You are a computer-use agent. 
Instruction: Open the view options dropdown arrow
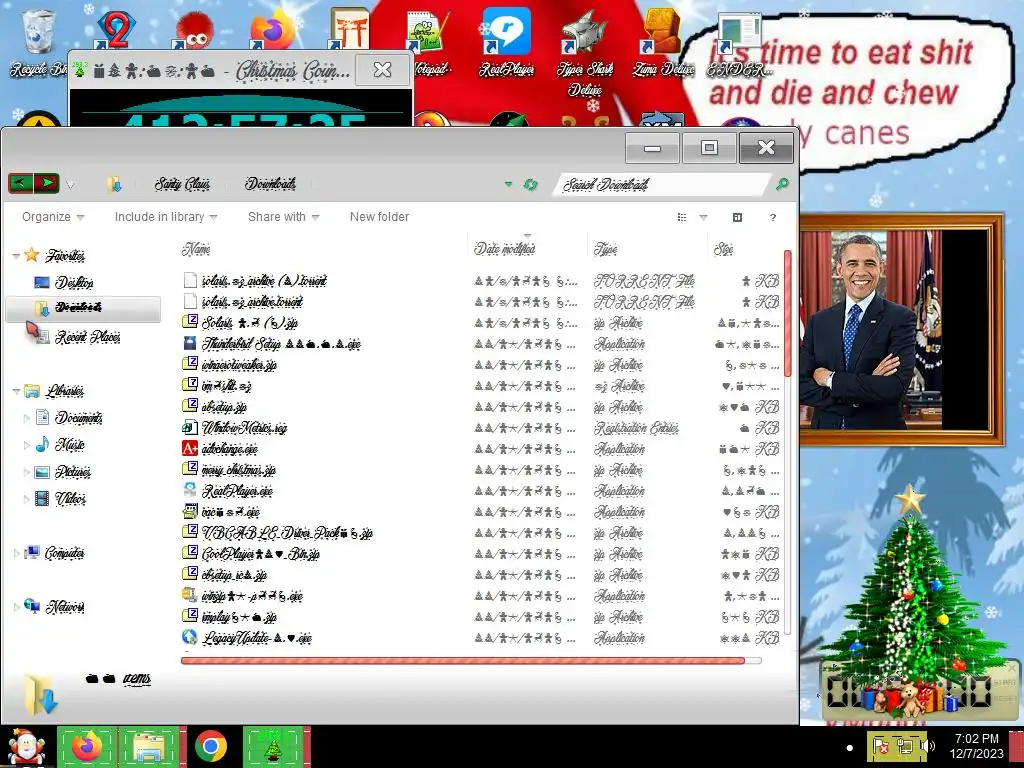703,217
